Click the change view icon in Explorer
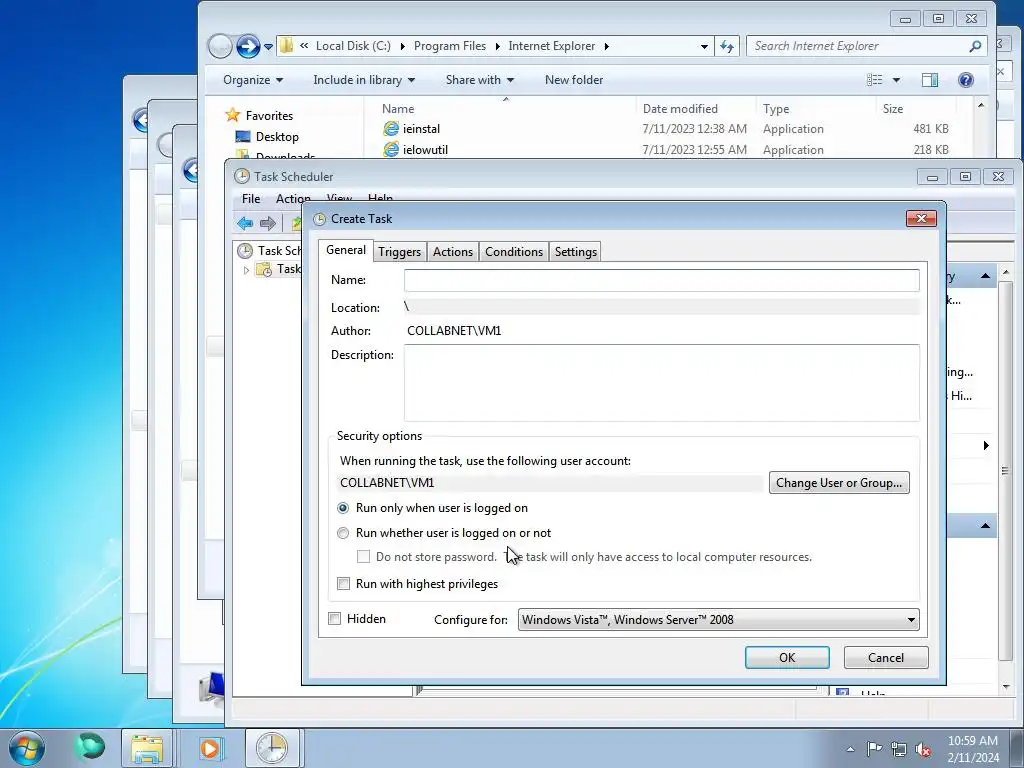The height and width of the screenshot is (768, 1024). click(x=874, y=80)
